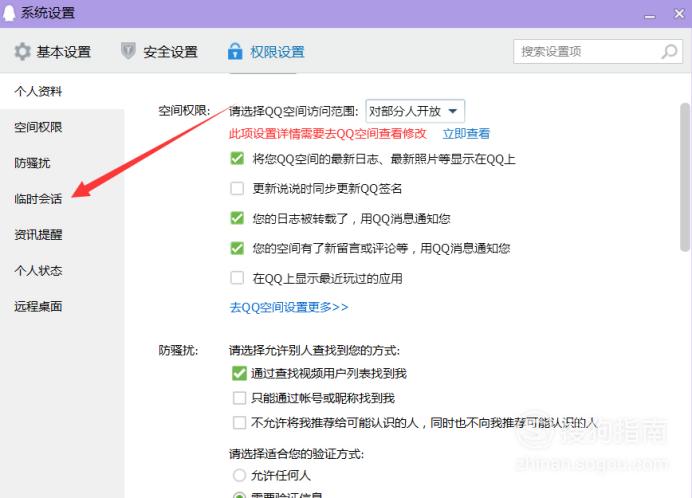Uncheck 您的日志被转载了 notification
Screen dimensions: 692x498
tap(237, 218)
